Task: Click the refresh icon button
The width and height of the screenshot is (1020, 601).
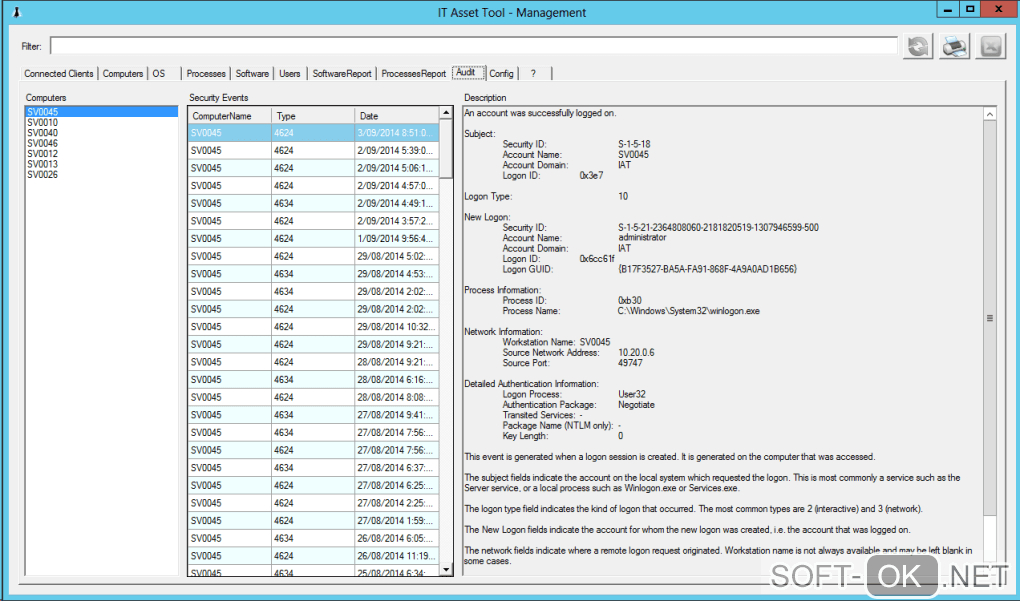Action: (918, 46)
